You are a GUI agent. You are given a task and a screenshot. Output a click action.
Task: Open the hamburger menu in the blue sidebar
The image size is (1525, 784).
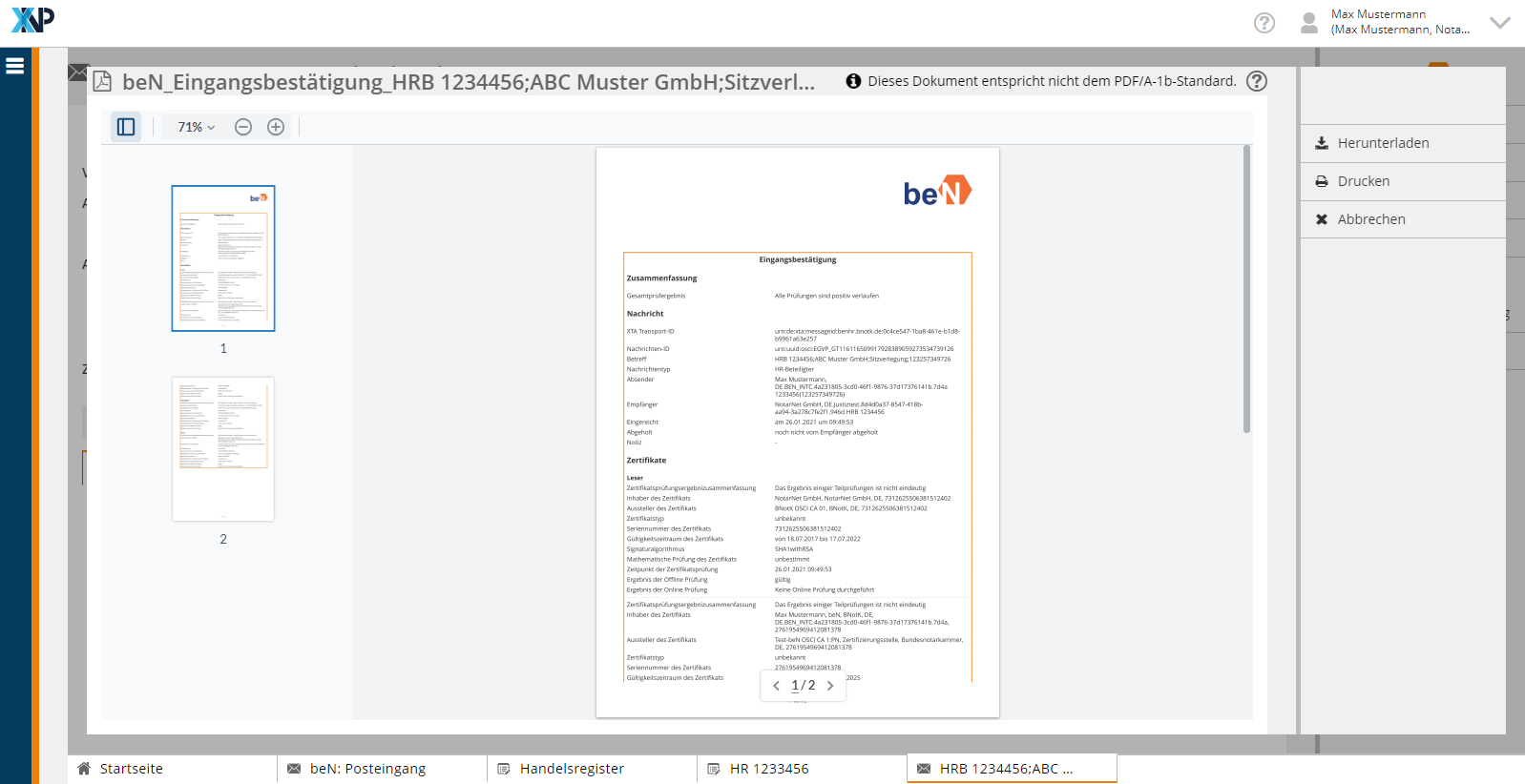[14, 66]
